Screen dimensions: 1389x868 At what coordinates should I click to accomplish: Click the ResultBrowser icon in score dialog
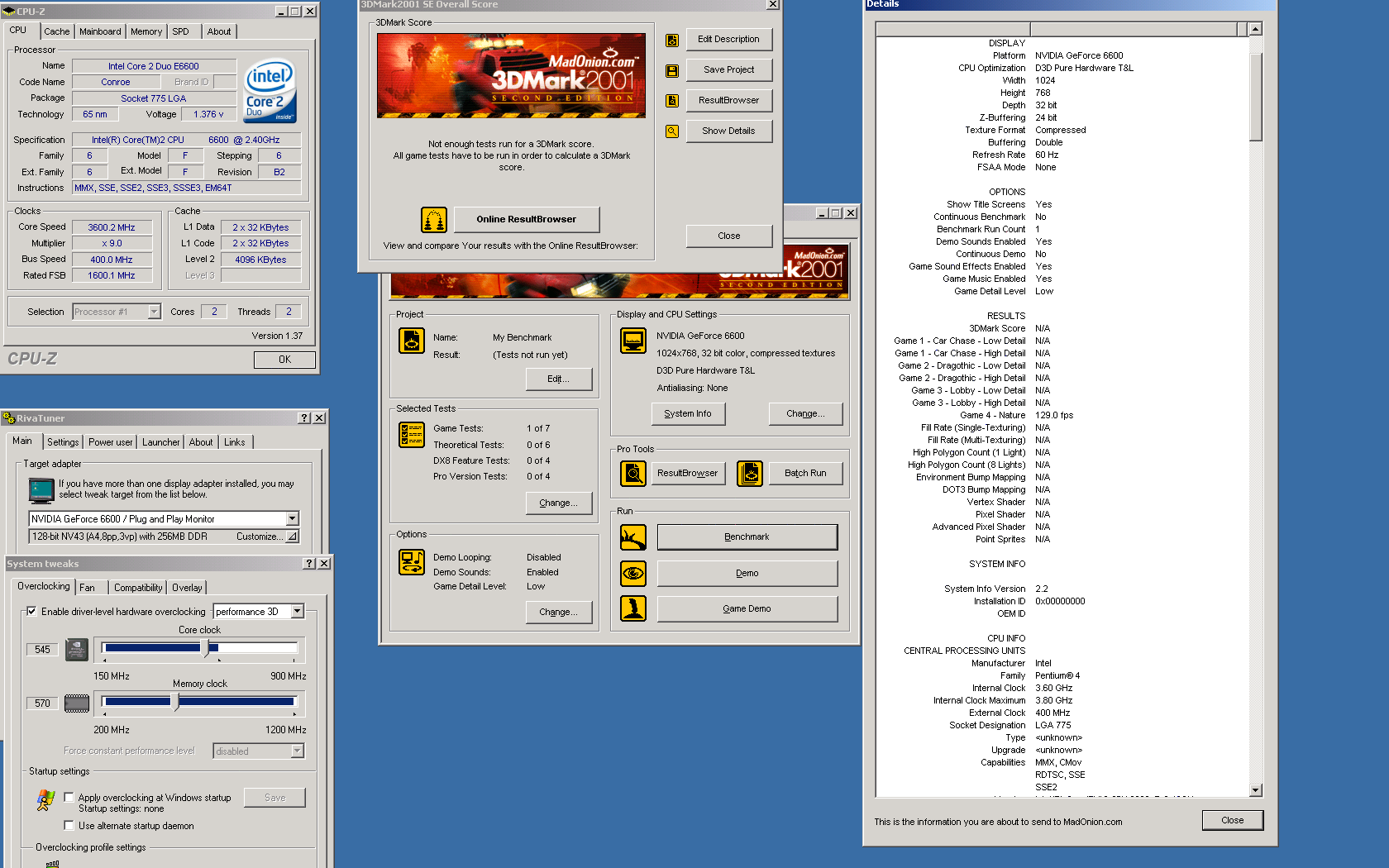click(x=672, y=101)
